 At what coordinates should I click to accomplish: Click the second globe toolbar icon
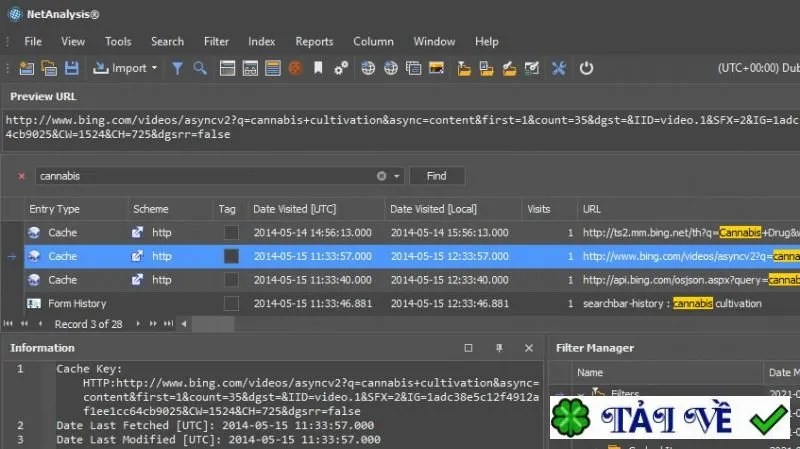(391, 68)
